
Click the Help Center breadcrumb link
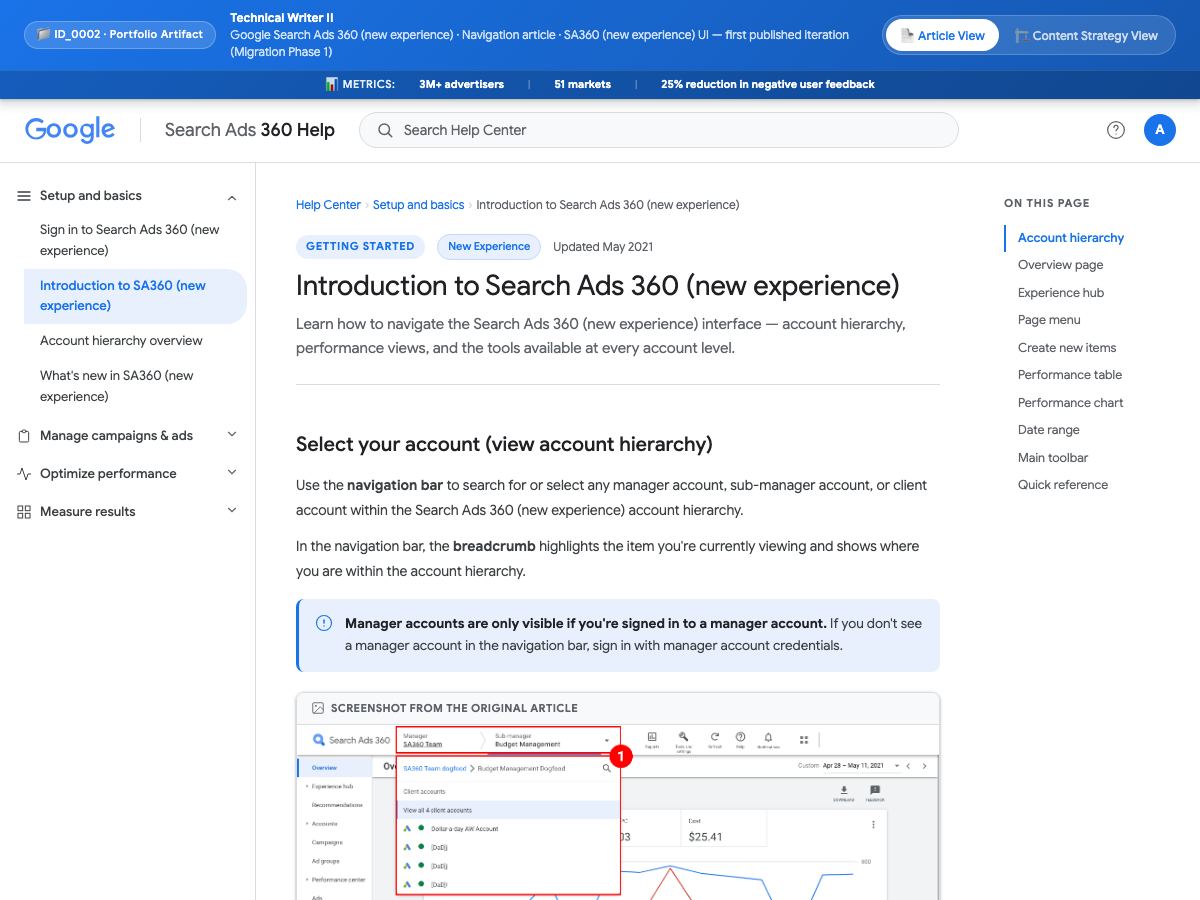point(328,205)
